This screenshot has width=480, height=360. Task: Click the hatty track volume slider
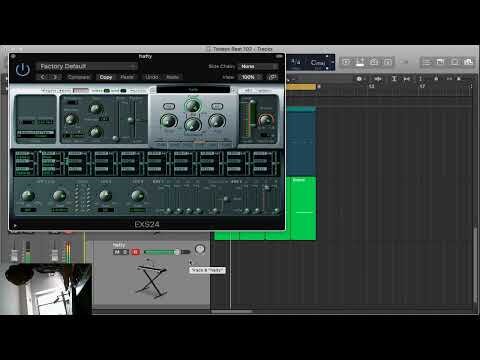[167, 252]
